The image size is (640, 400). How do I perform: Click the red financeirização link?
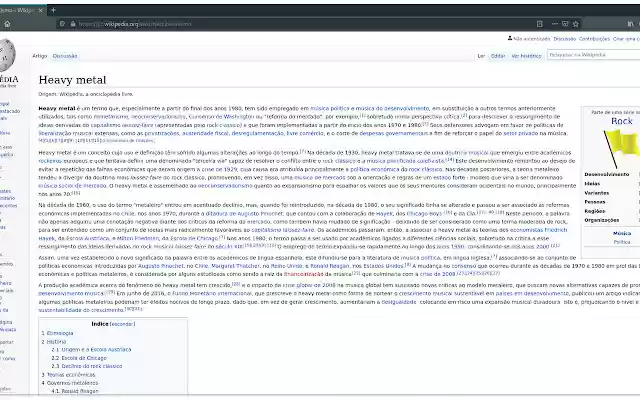click(303, 274)
